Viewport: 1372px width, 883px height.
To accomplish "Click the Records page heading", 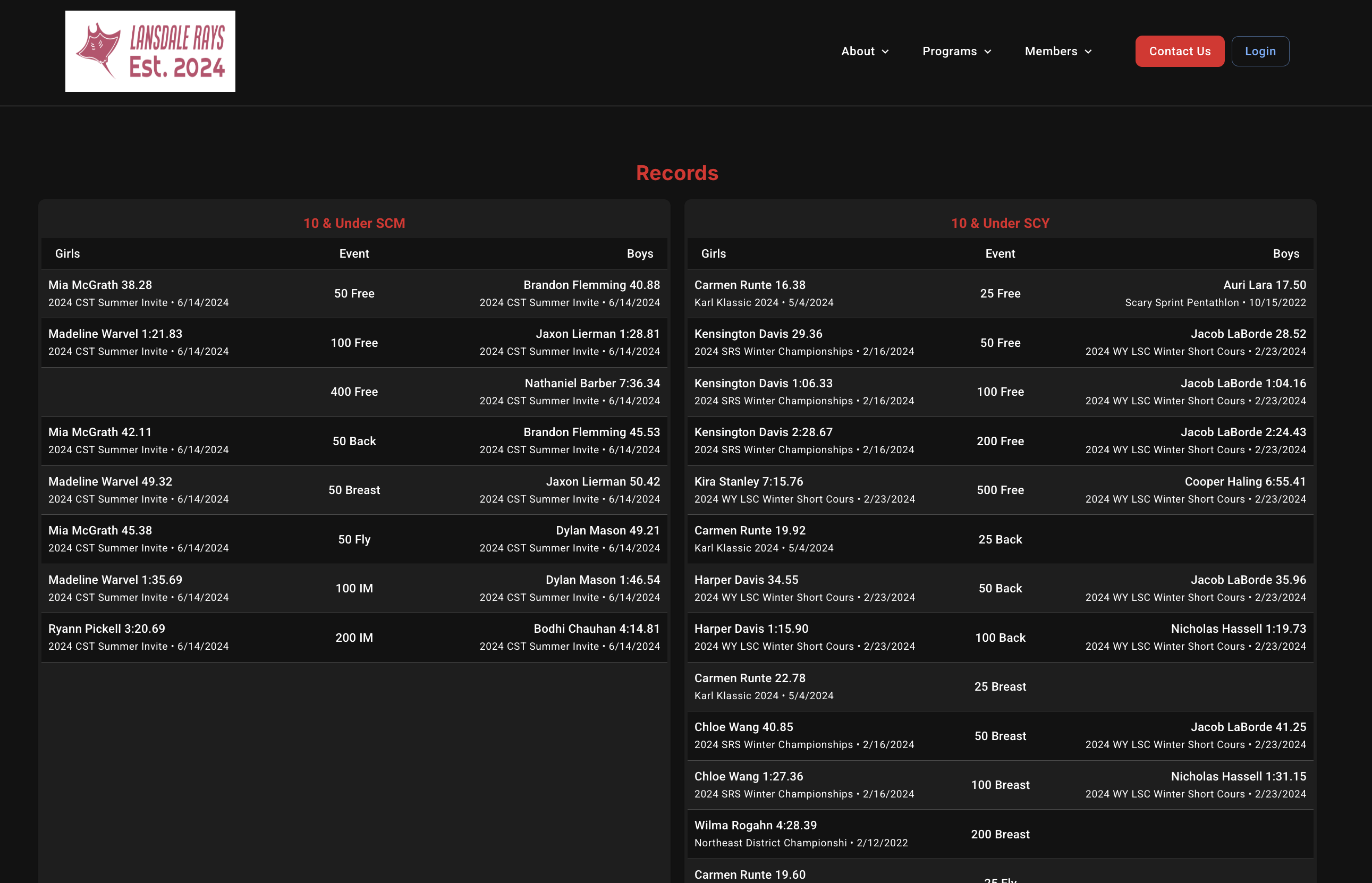I will tap(676, 173).
